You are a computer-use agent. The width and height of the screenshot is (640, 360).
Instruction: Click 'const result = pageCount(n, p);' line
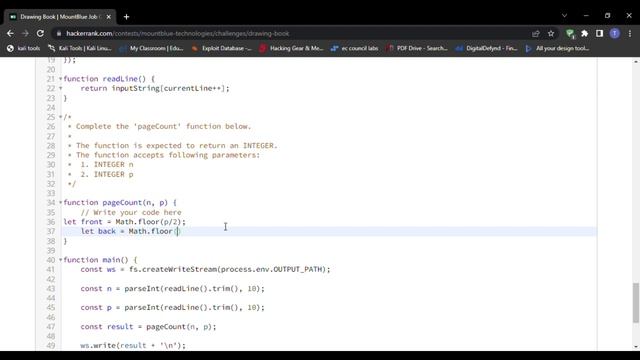pyautogui.click(x=149, y=327)
